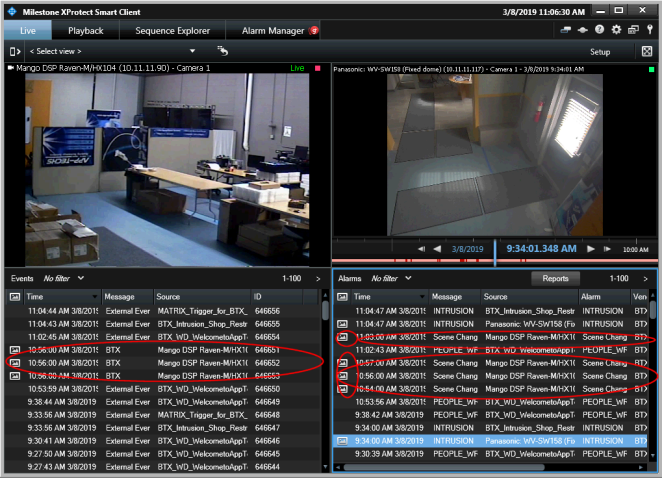Open the Sequence Explorer tab
The image size is (662, 478).
(x=172, y=30)
